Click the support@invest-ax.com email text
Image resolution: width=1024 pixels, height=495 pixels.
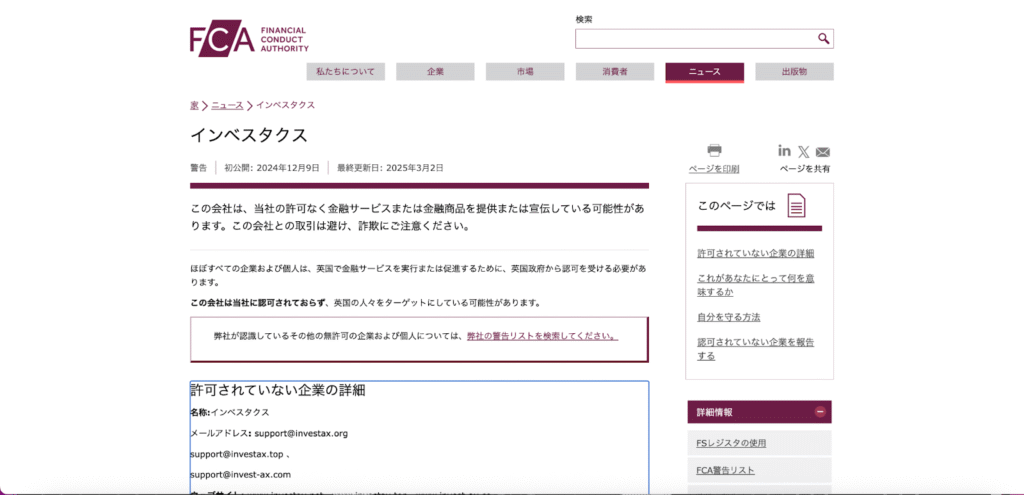point(240,475)
